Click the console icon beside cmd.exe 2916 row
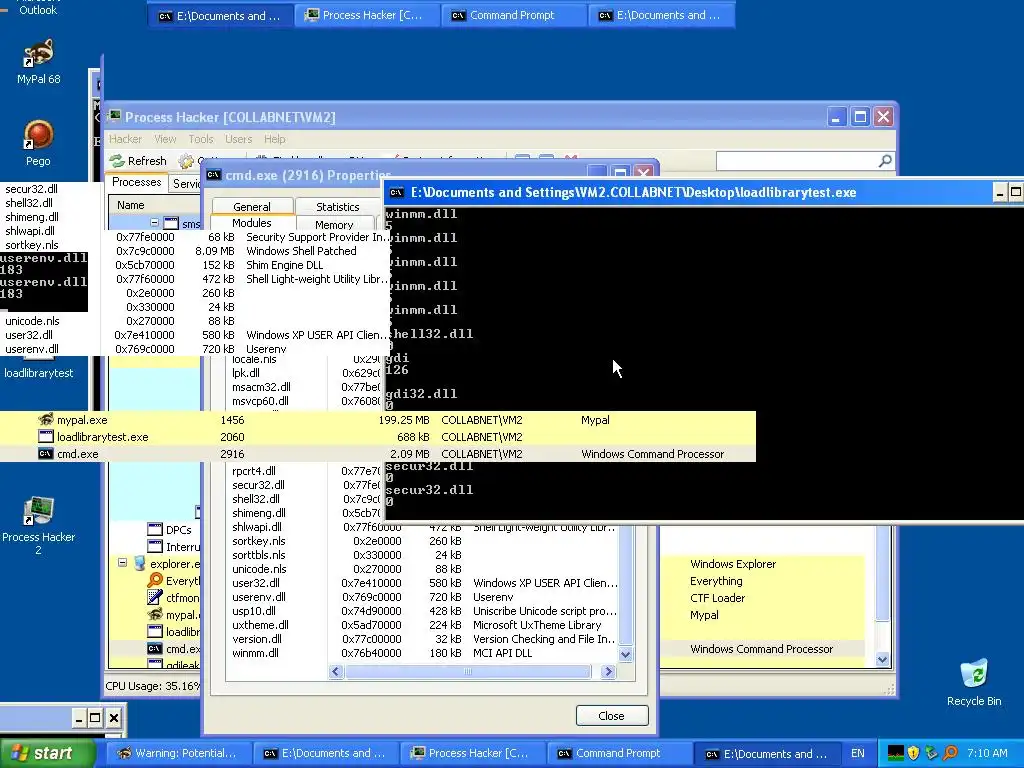Viewport: 1024px width, 768px height. click(46, 454)
